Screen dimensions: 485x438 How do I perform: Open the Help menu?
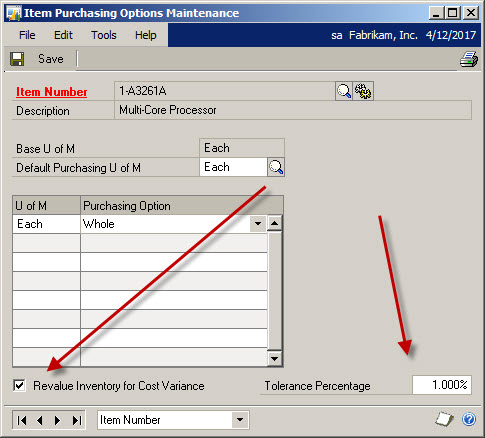point(146,35)
